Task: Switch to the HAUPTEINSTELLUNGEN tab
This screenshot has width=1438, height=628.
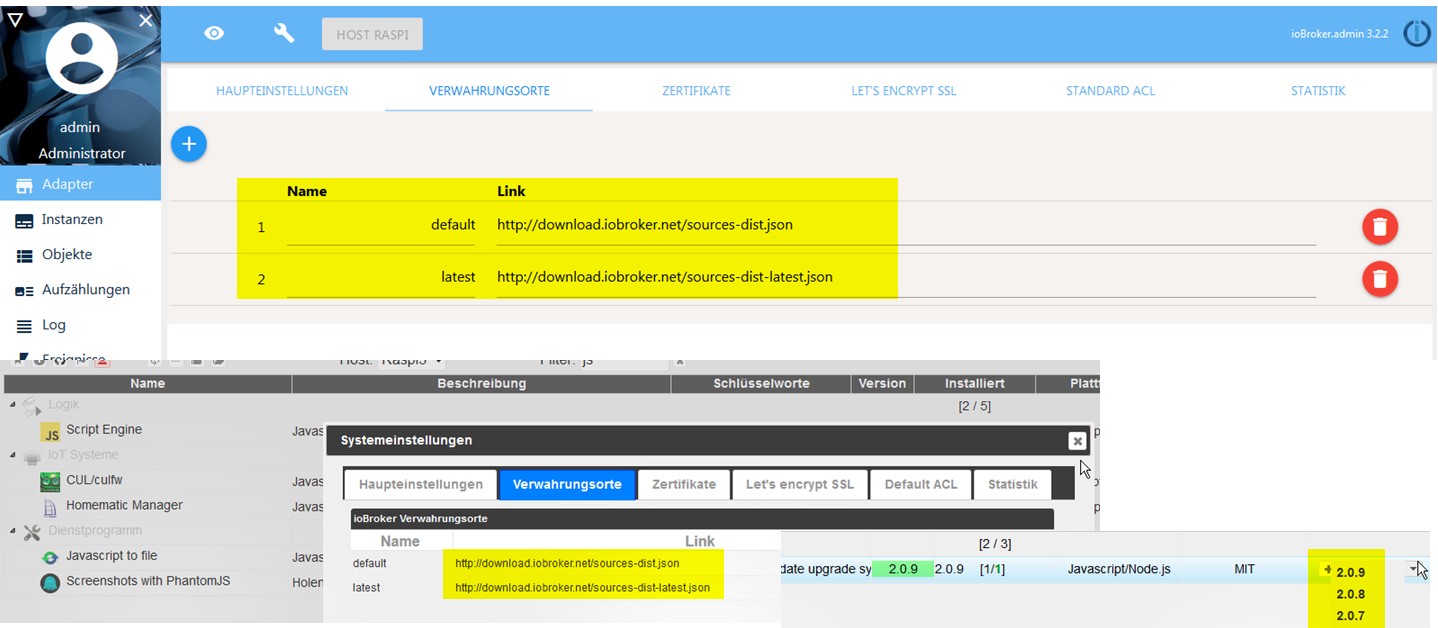Action: coord(282,90)
